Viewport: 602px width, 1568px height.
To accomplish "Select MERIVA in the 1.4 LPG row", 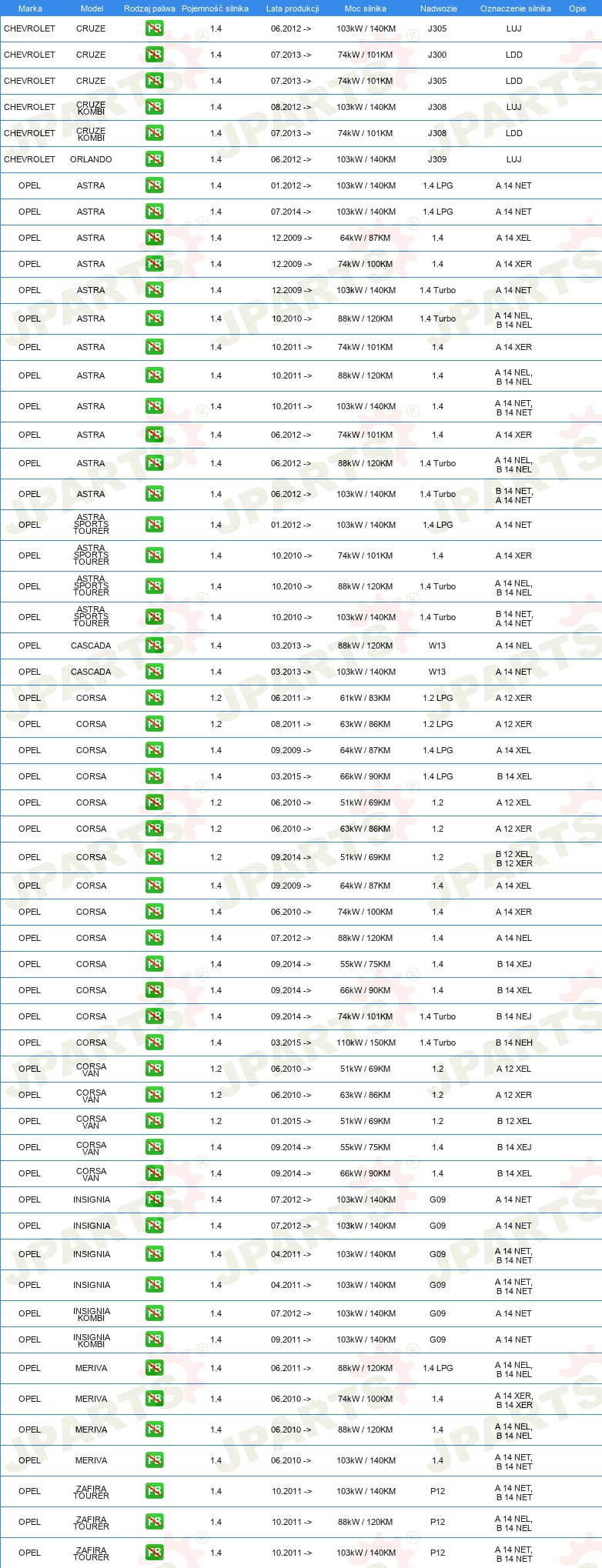I will coord(92,1368).
